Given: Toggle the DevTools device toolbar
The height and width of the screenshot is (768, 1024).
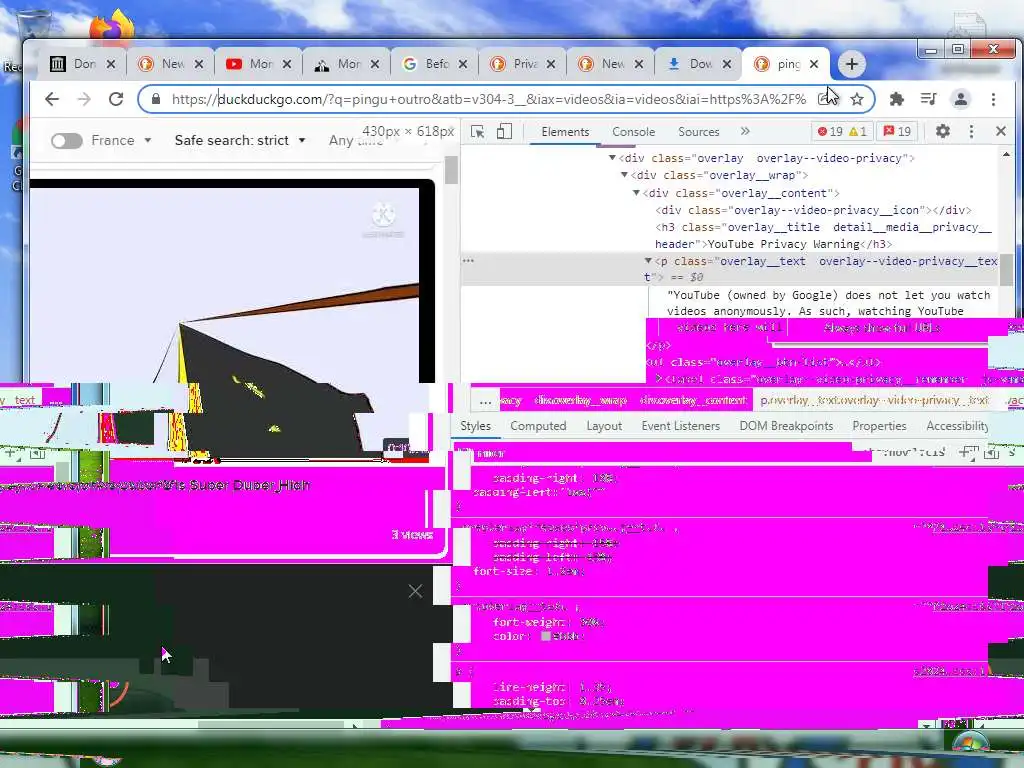Looking at the screenshot, I should click(x=504, y=132).
